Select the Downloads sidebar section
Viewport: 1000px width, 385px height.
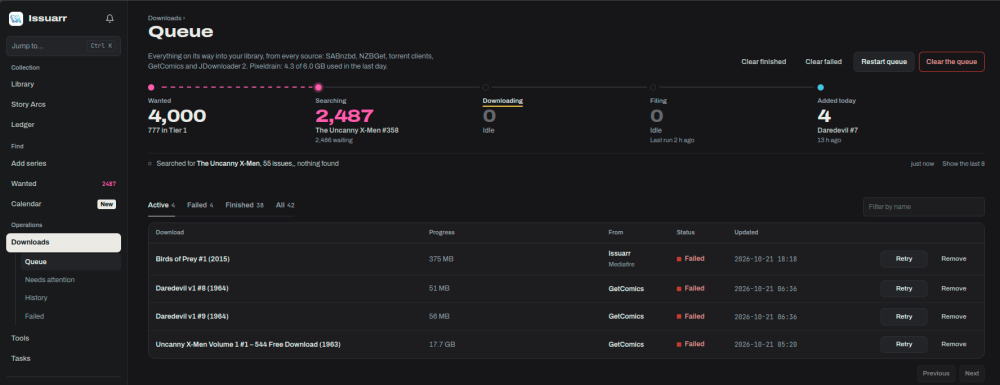(x=63, y=242)
